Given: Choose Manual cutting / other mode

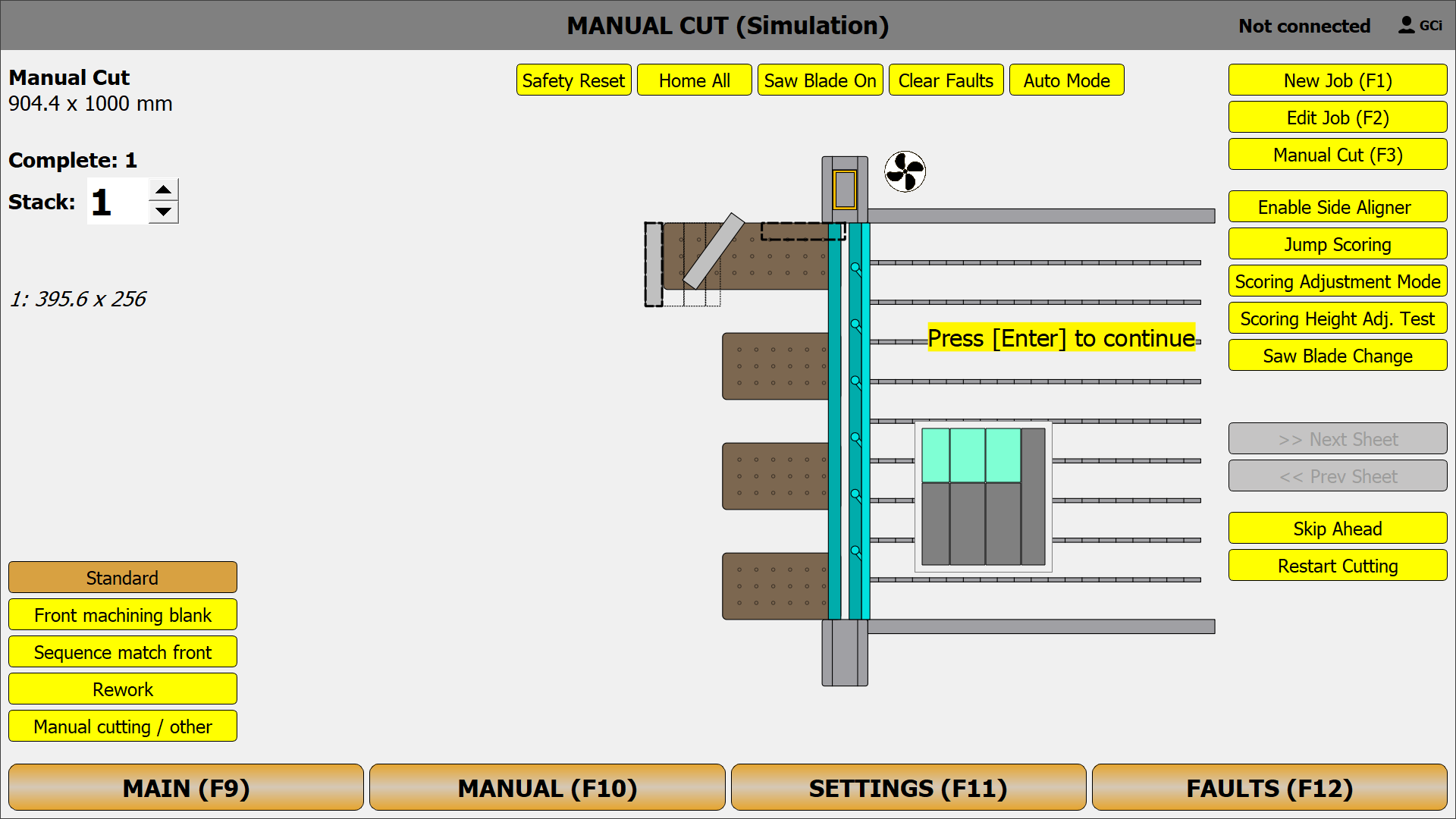Looking at the screenshot, I should point(122,726).
